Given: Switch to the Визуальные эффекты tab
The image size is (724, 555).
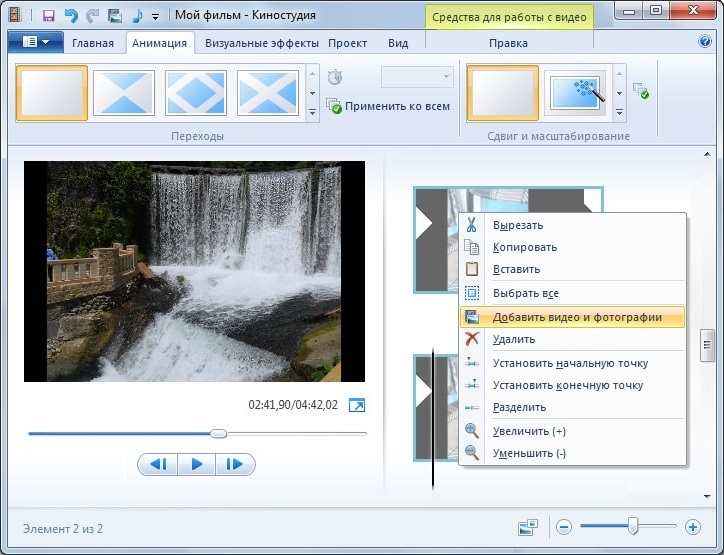Looking at the screenshot, I should coord(262,43).
